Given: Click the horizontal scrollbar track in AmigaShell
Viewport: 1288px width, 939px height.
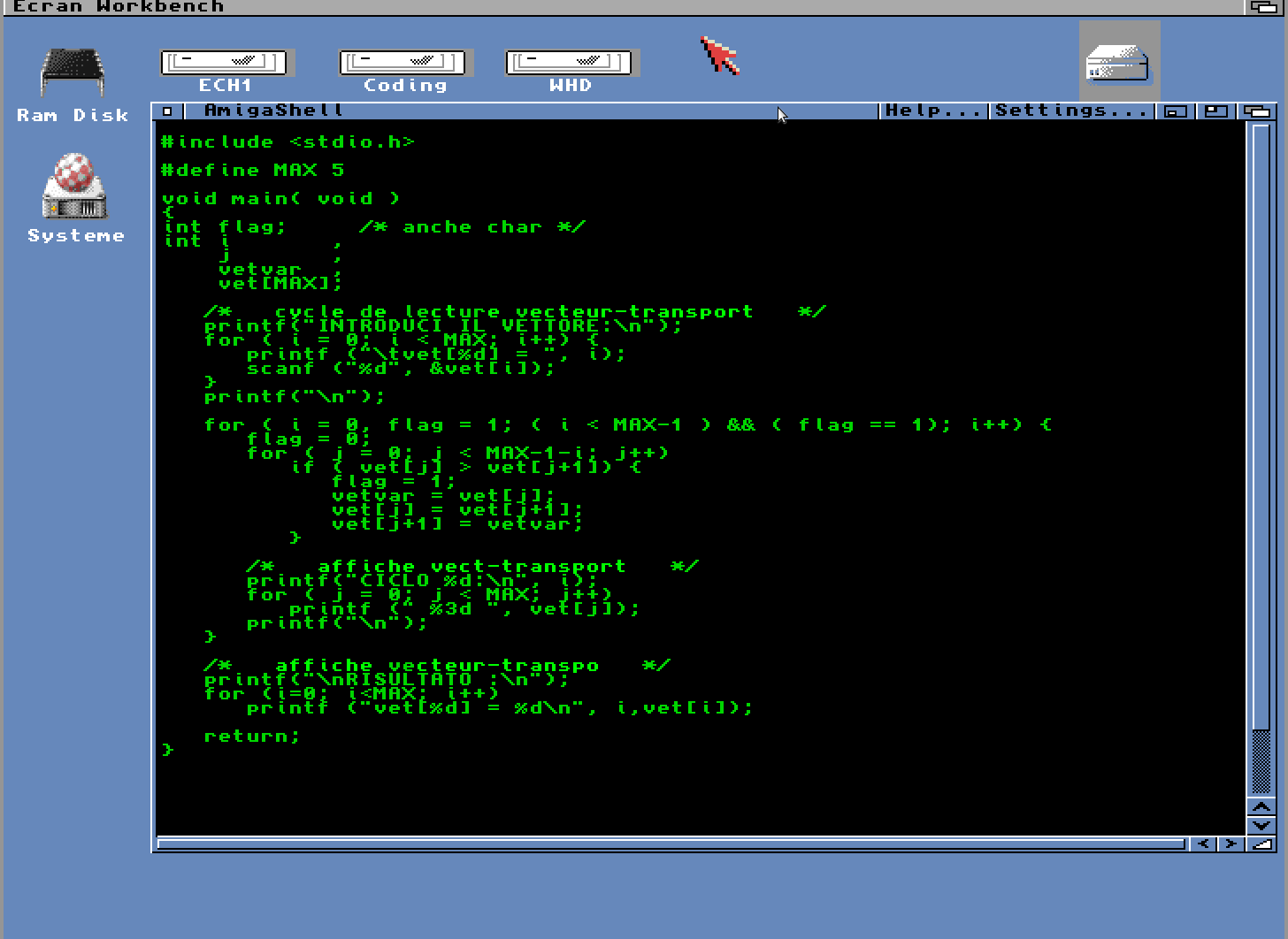Looking at the screenshot, I should [672, 844].
